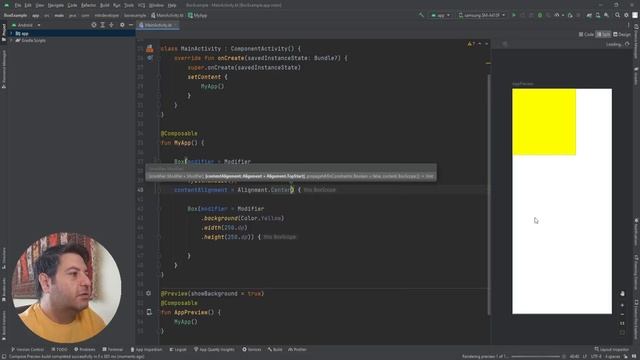Click the warnings indicator in editor corner
The width and height of the screenshot is (640, 360).
coord(471,44)
